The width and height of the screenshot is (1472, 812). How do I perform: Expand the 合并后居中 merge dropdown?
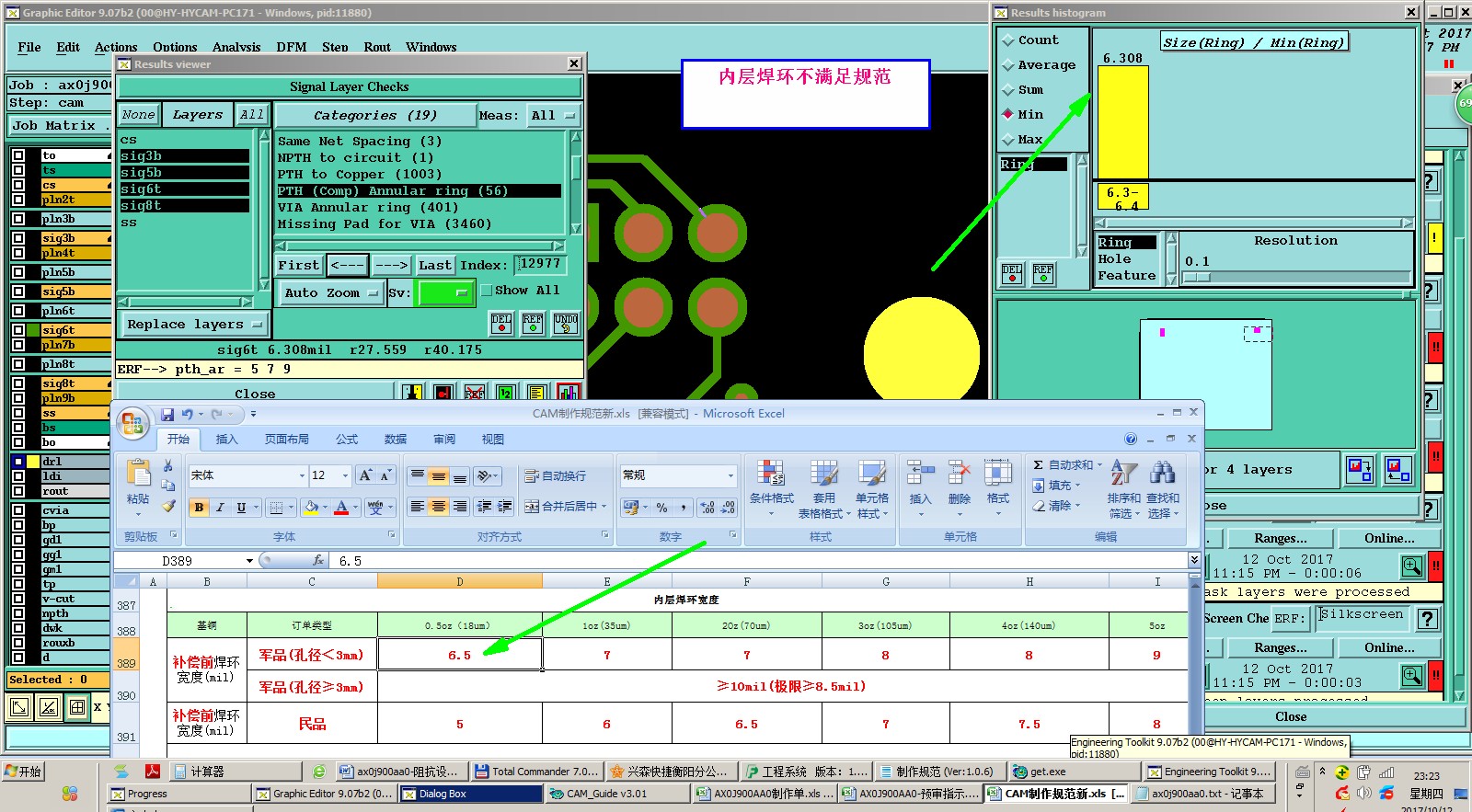click(604, 507)
